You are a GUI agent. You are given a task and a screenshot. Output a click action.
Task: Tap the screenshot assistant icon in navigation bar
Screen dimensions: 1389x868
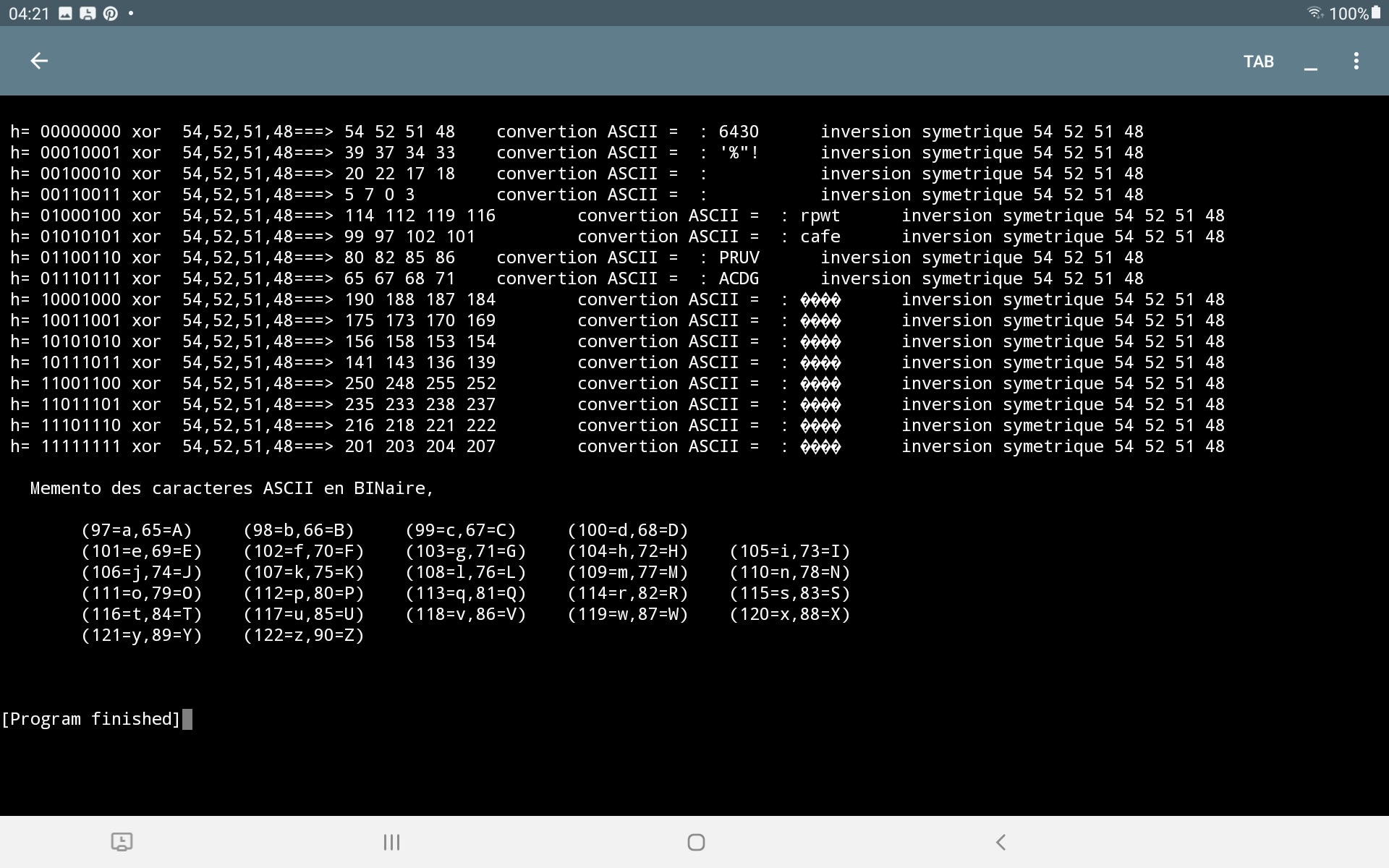[x=122, y=842]
